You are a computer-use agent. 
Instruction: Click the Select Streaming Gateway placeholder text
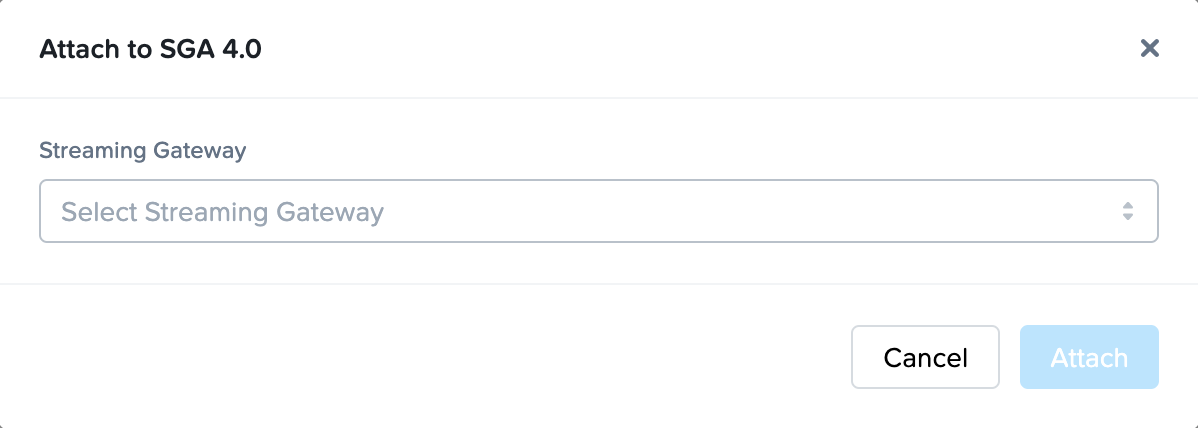223,212
